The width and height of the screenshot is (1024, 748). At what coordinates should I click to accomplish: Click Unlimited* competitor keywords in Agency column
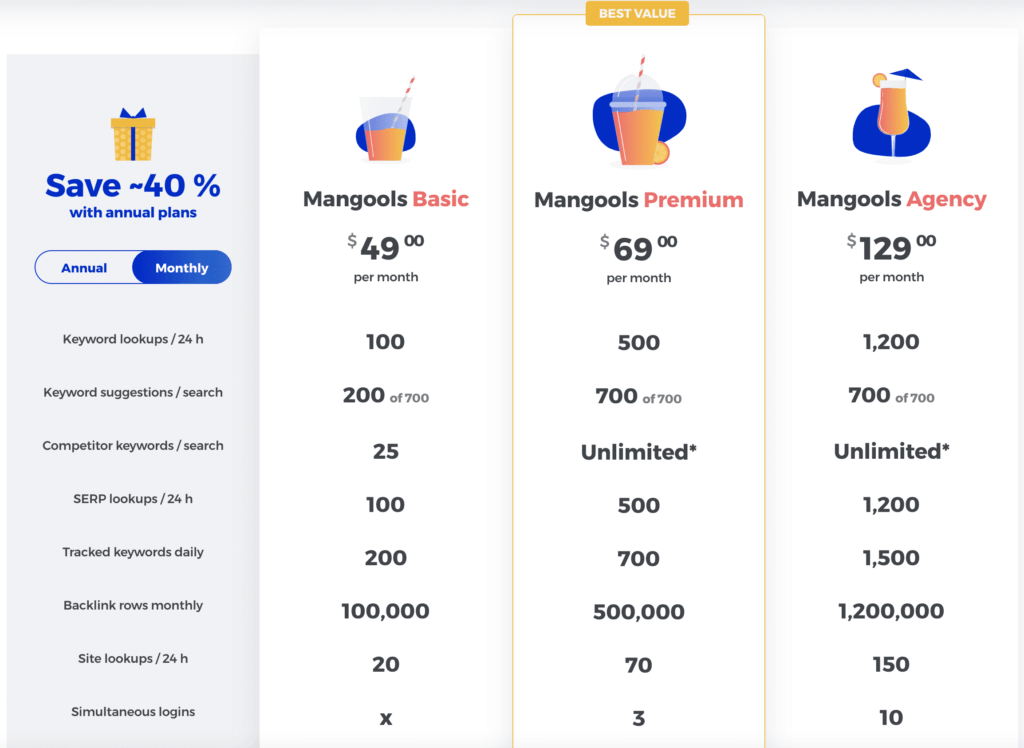tap(891, 451)
